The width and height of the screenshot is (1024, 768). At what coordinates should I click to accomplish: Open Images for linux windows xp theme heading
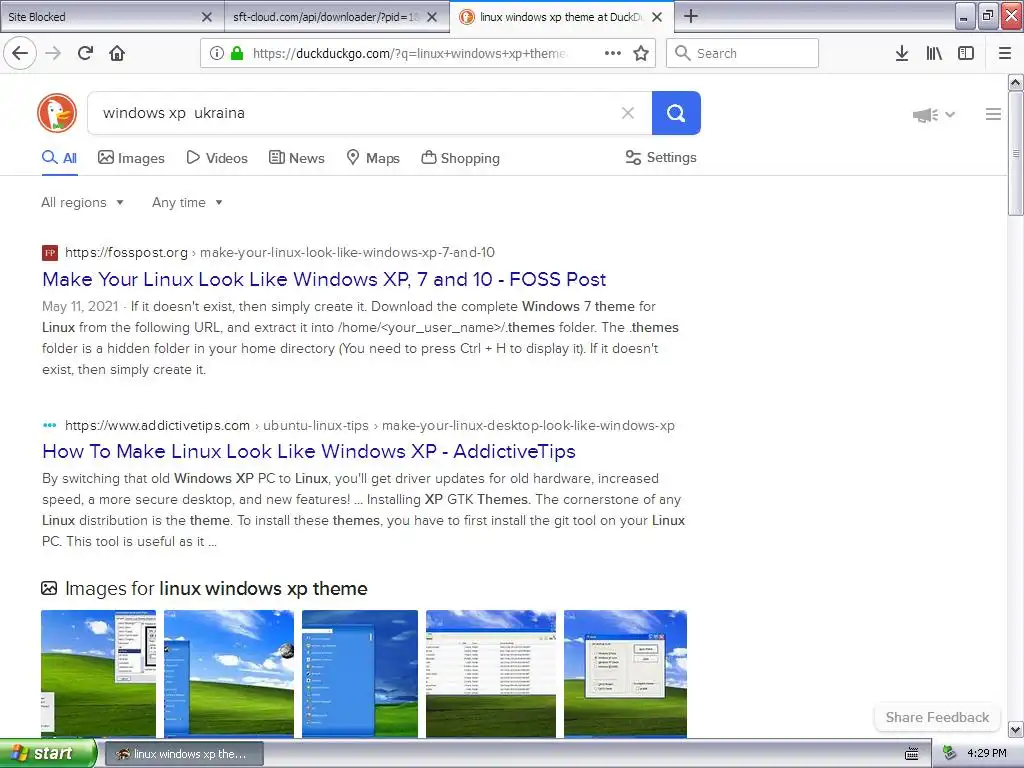point(216,588)
